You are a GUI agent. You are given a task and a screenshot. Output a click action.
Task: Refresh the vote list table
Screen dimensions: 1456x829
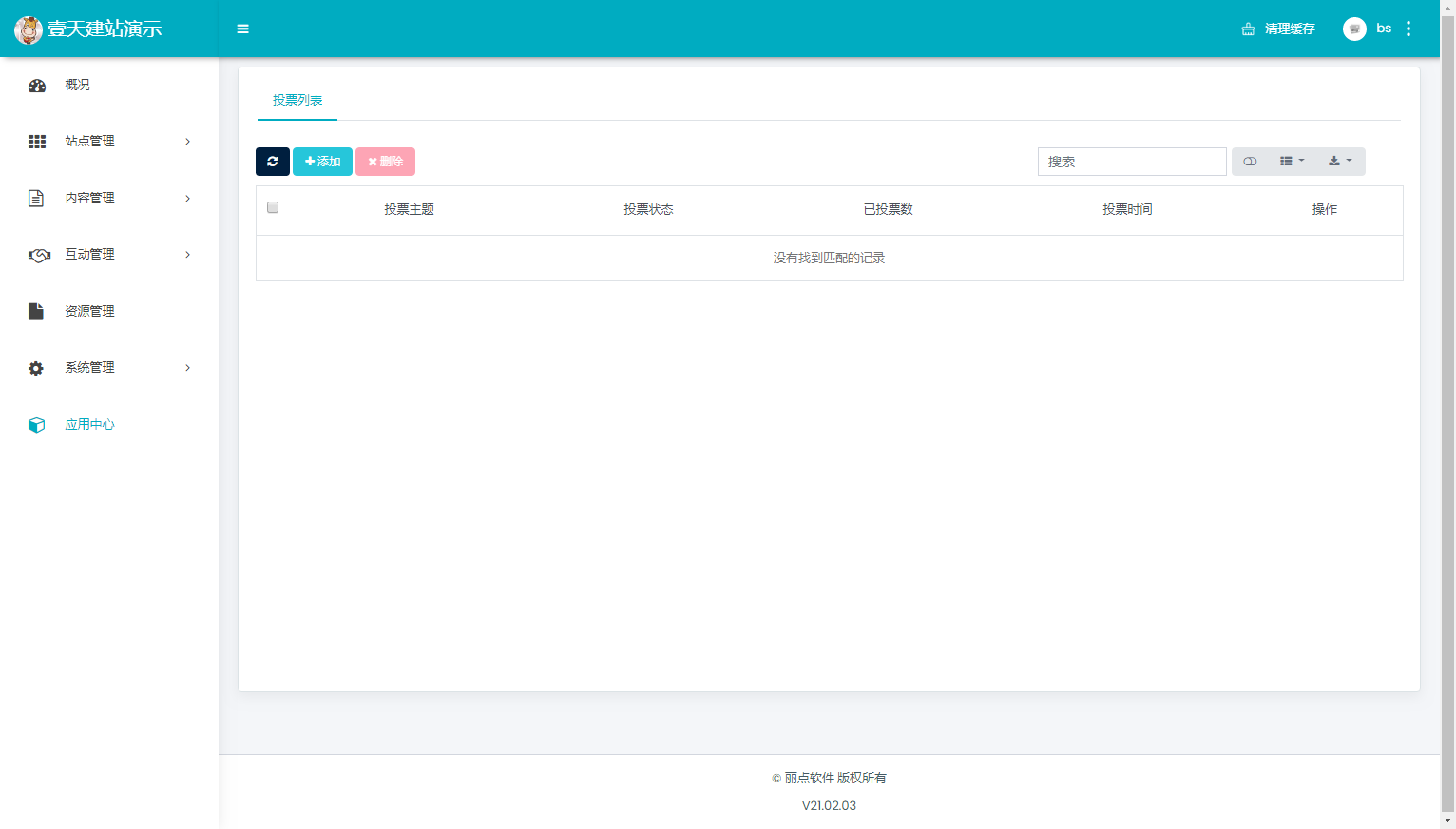pos(273,162)
